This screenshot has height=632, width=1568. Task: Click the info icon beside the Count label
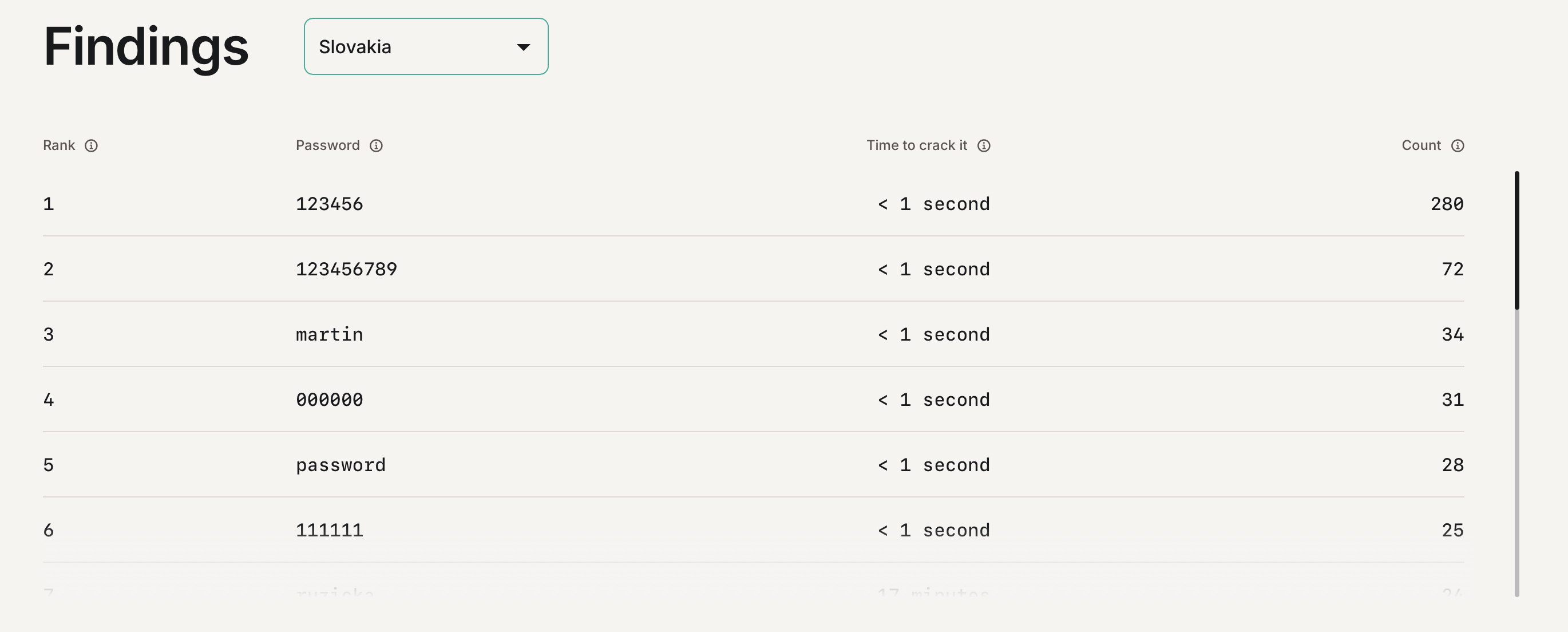[1458, 145]
